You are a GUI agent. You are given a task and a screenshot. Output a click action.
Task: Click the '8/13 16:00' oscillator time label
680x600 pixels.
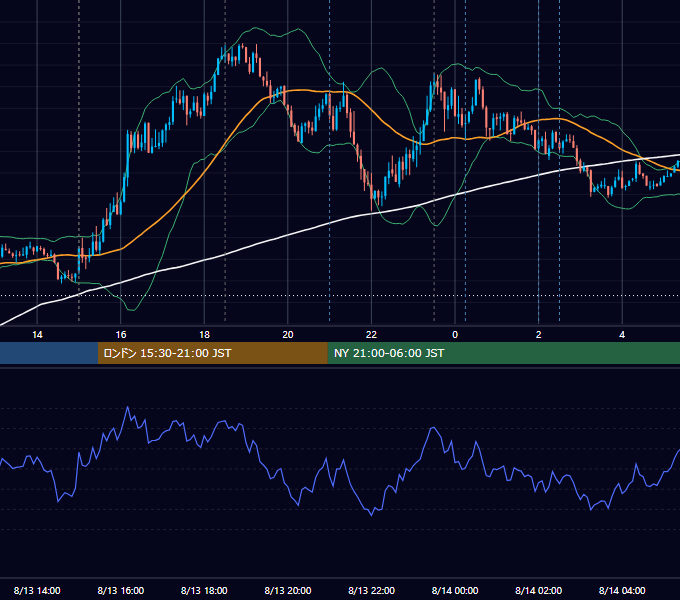click(x=121, y=590)
